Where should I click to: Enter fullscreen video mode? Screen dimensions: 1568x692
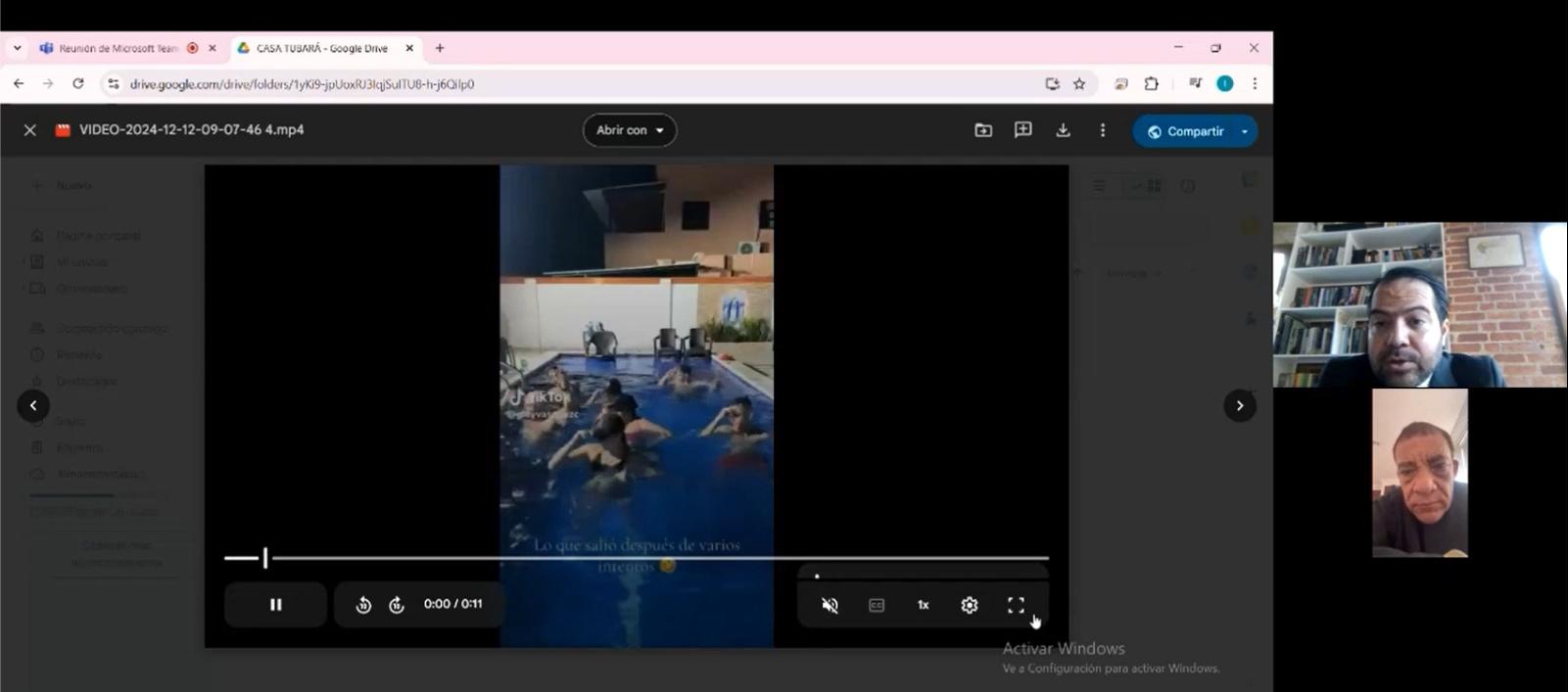(1016, 605)
